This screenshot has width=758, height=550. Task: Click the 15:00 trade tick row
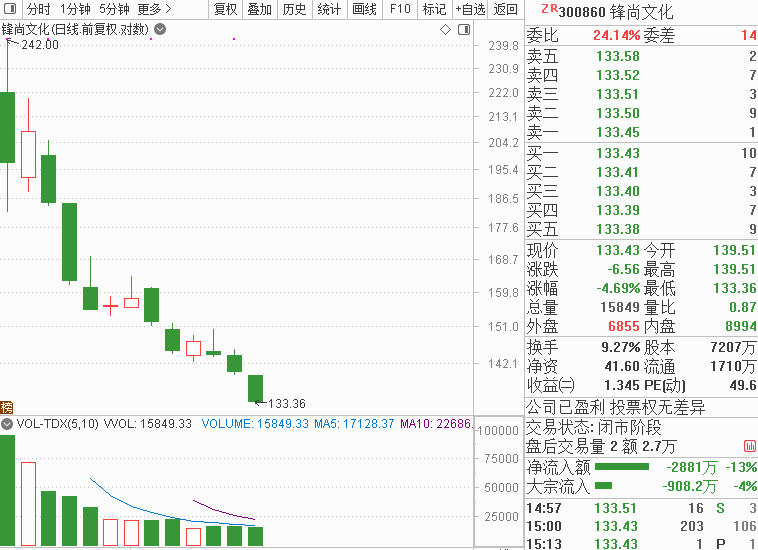click(641, 526)
